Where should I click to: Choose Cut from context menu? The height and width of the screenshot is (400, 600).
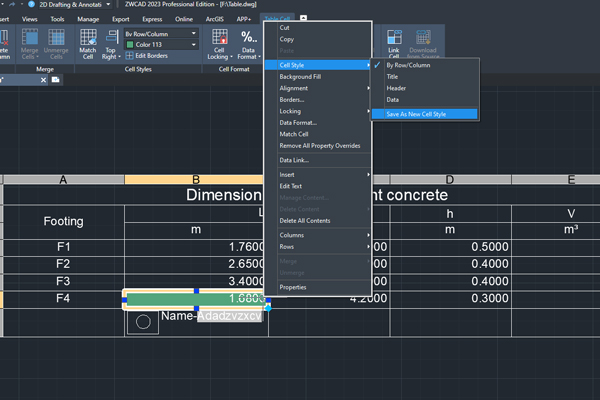(318, 28)
